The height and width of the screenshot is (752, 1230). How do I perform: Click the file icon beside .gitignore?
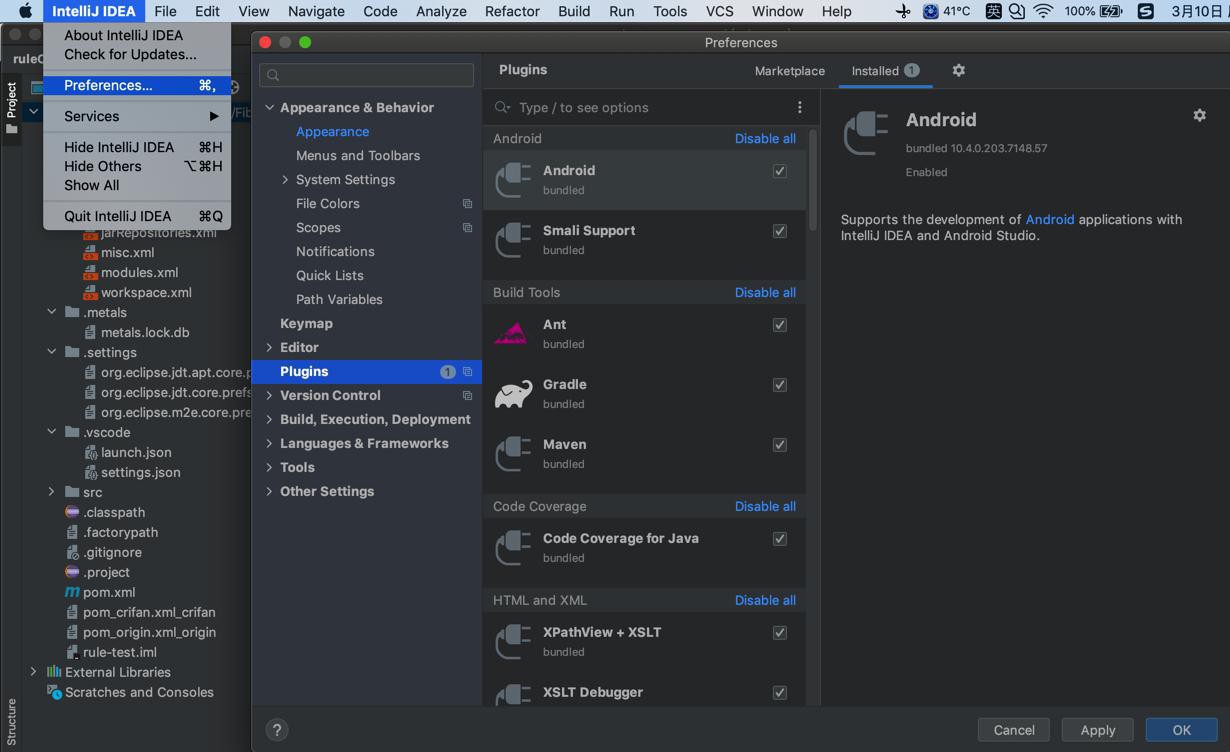[x=72, y=552]
